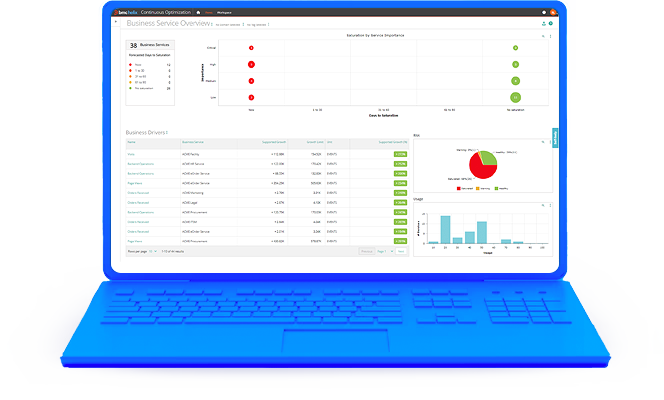Viewport: 664px width, 400px height.
Task: Click the home icon in the top bar
Action: pyautogui.click(x=198, y=11)
